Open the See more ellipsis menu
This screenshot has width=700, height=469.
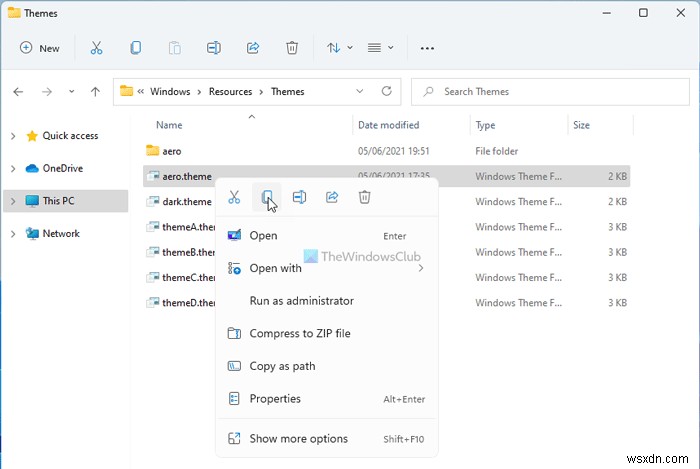[427, 48]
